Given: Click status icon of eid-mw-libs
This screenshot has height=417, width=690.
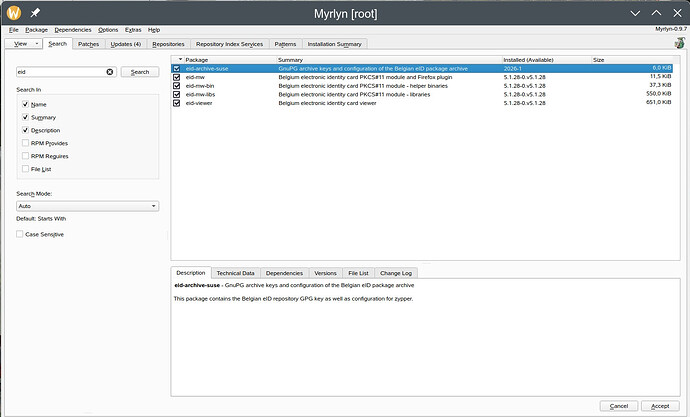Looking at the screenshot, I should [177, 94].
